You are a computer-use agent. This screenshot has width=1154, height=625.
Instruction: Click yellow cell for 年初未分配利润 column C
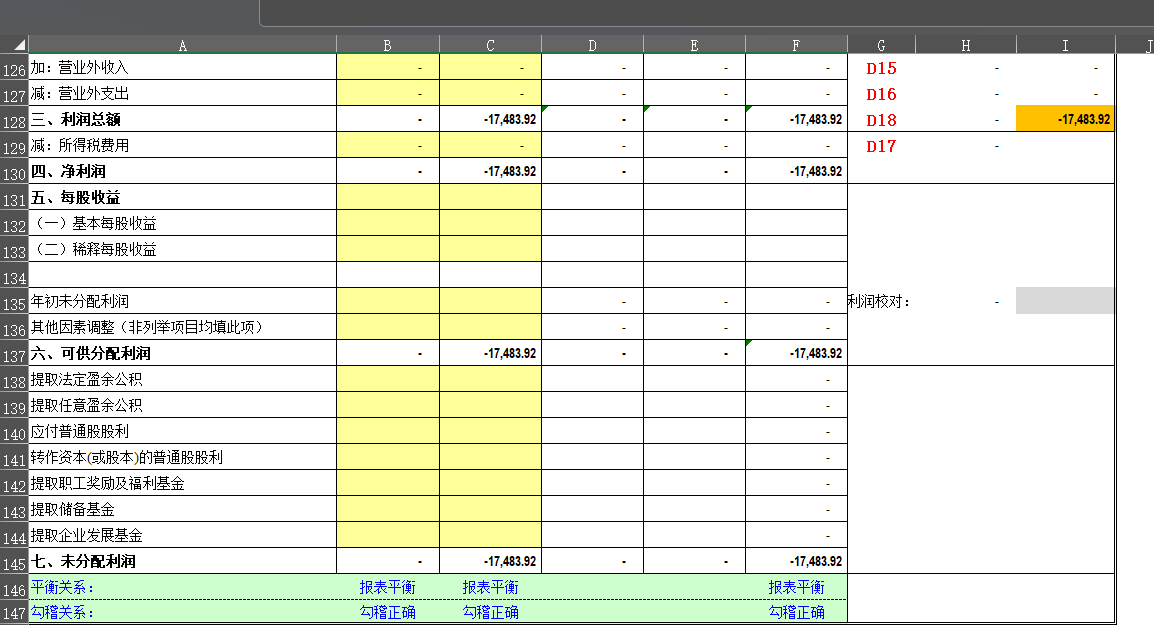[x=490, y=301]
